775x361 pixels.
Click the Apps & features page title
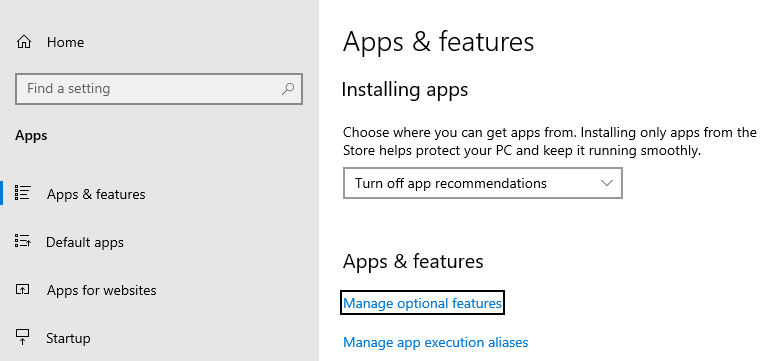[x=438, y=42]
